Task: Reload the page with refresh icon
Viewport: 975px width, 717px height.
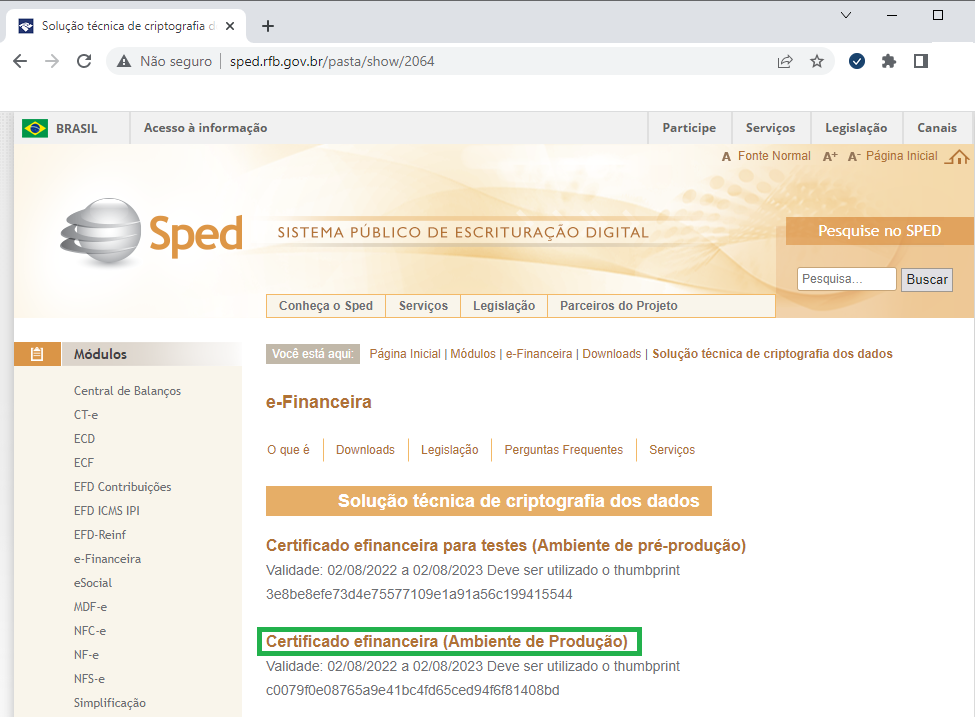Action: (84, 61)
